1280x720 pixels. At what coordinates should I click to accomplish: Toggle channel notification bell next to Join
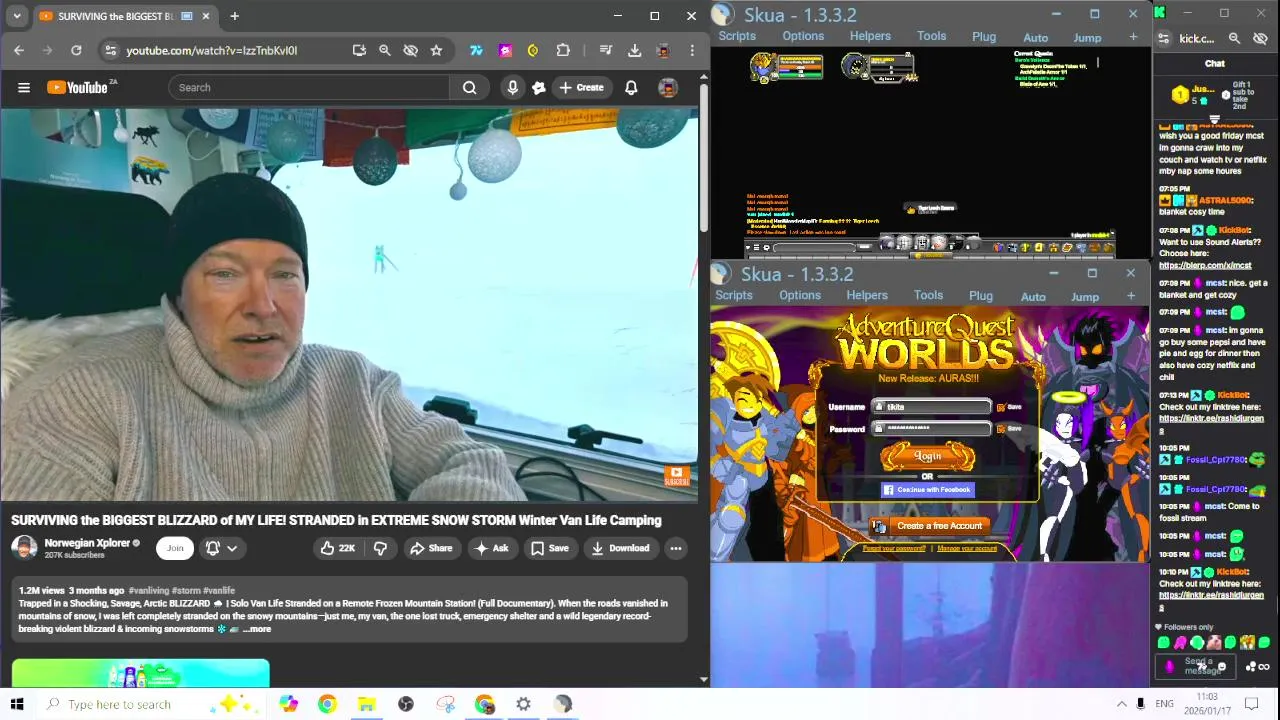pos(213,548)
